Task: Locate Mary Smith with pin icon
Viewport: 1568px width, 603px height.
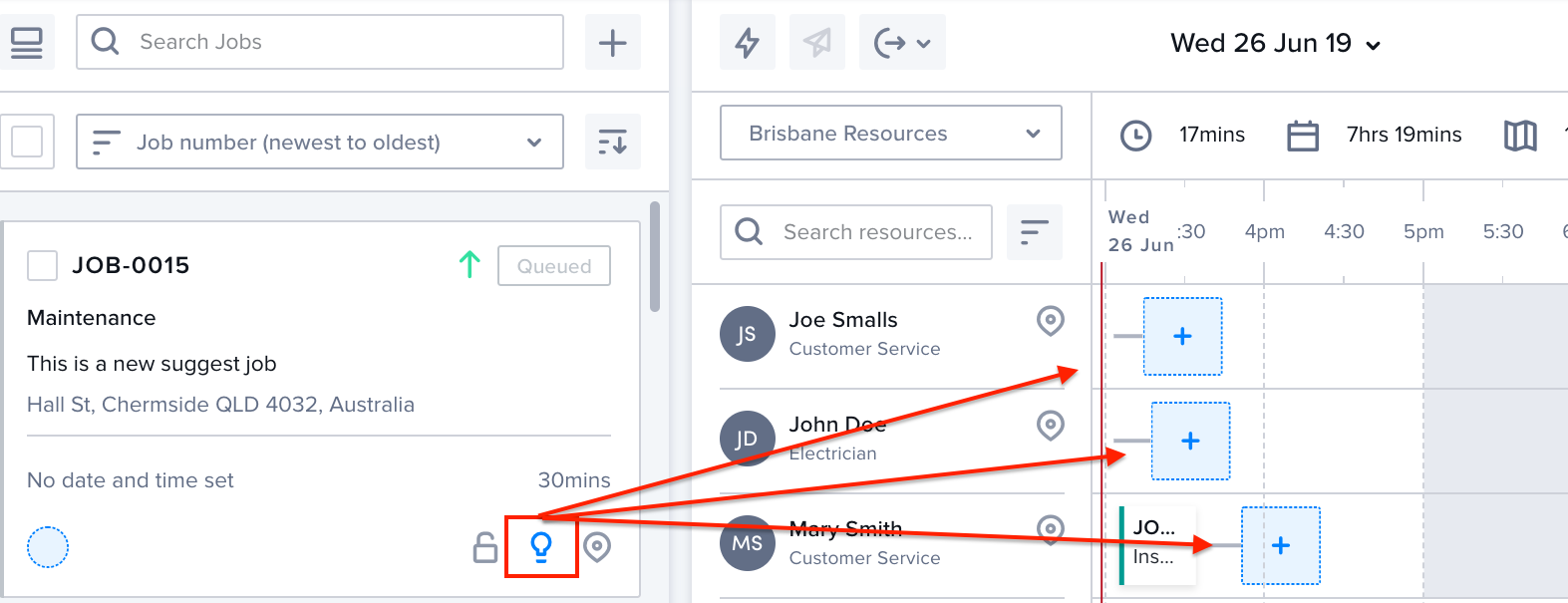Action: [1051, 530]
